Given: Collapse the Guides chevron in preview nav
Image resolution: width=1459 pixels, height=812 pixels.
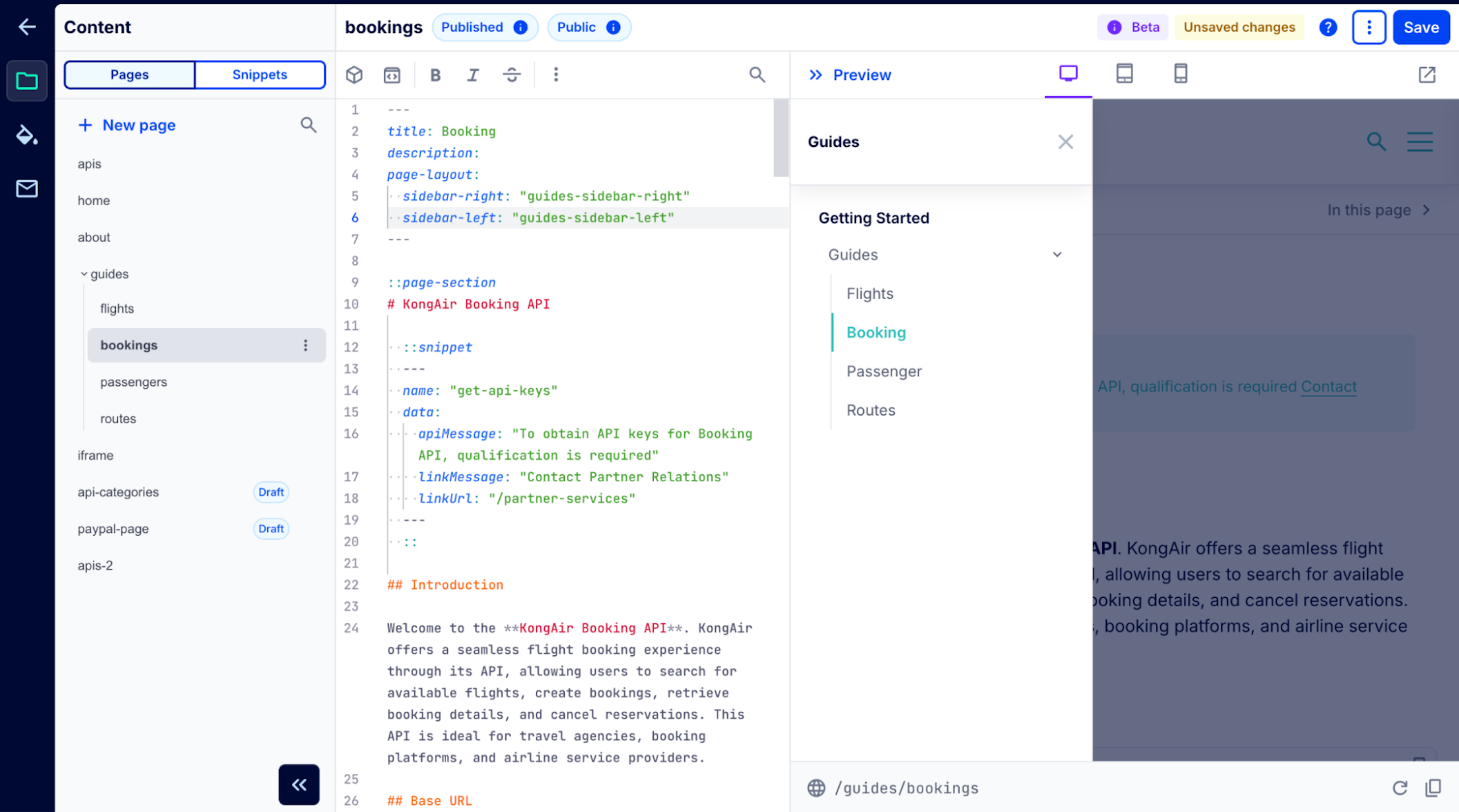Looking at the screenshot, I should pos(1057,255).
